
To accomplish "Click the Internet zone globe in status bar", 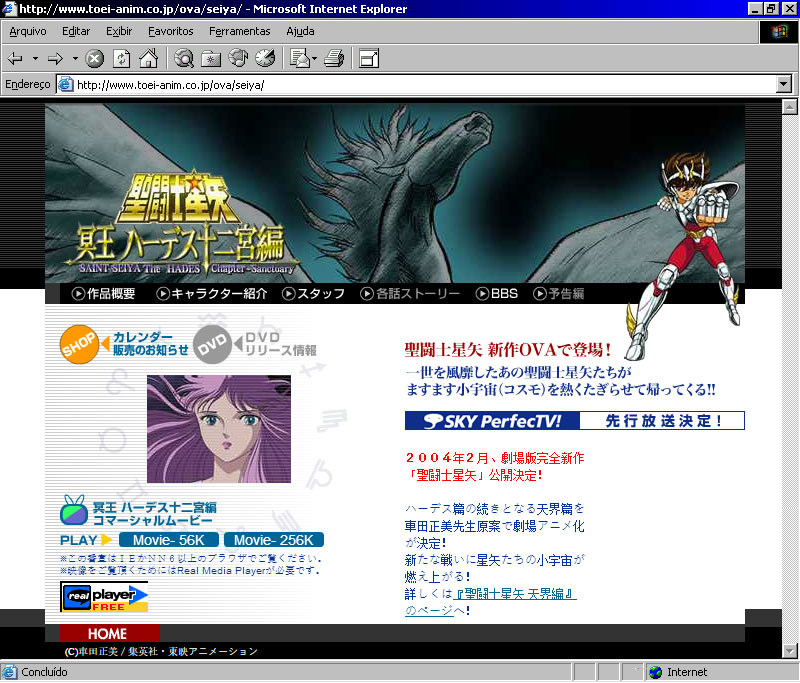I will point(655,673).
